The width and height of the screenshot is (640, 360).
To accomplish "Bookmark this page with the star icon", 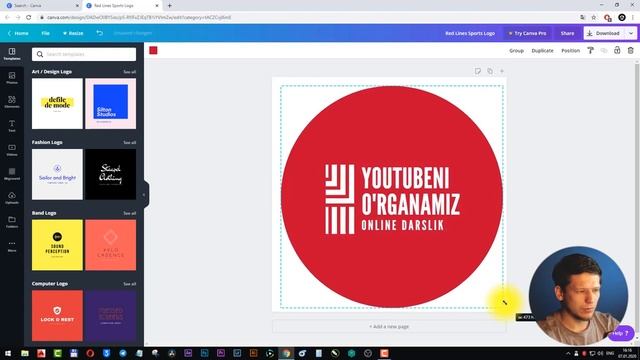I will [x=594, y=18].
